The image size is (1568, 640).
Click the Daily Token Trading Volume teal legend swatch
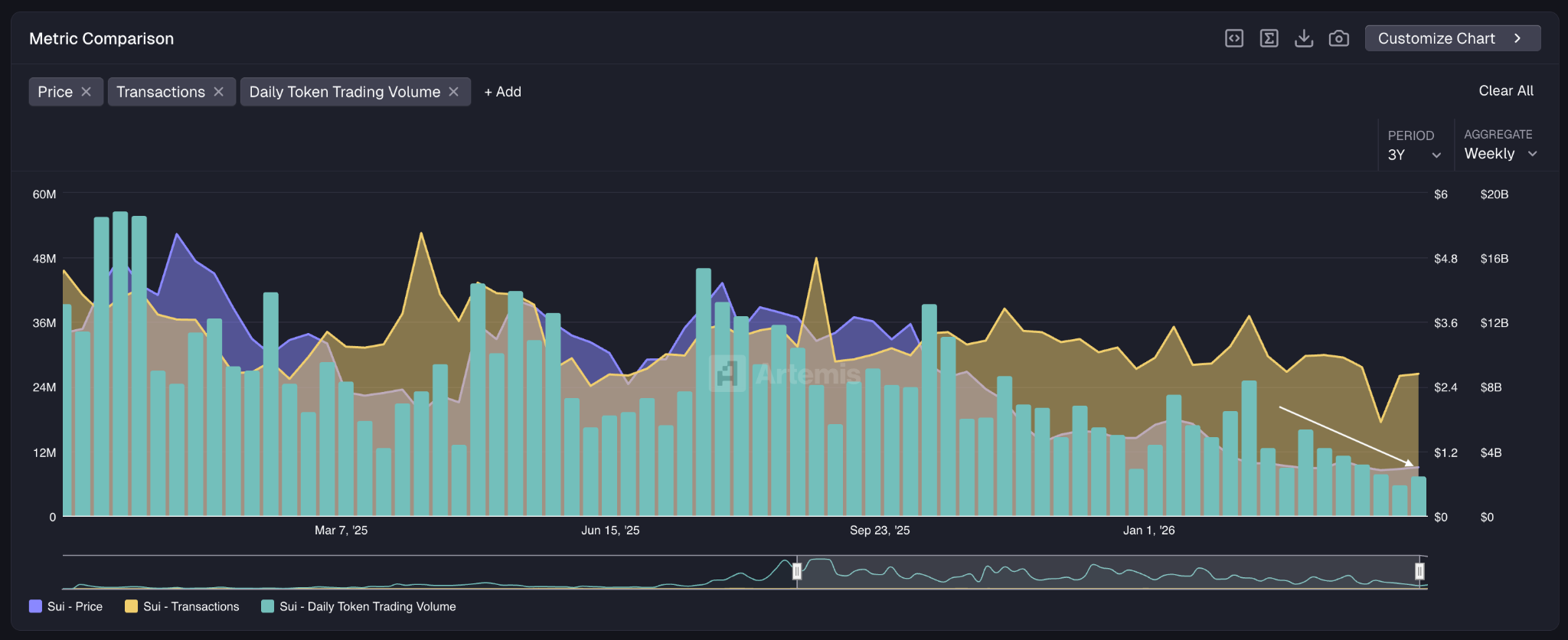tap(267, 606)
